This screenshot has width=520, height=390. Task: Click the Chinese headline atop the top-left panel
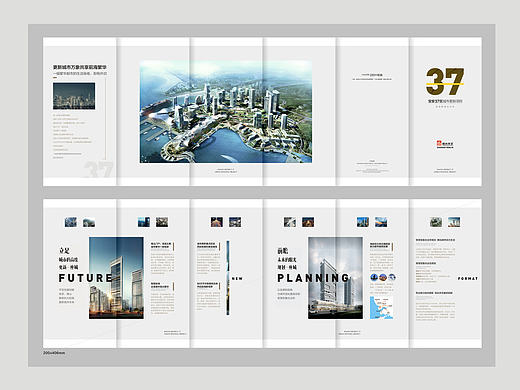(x=80, y=67)
